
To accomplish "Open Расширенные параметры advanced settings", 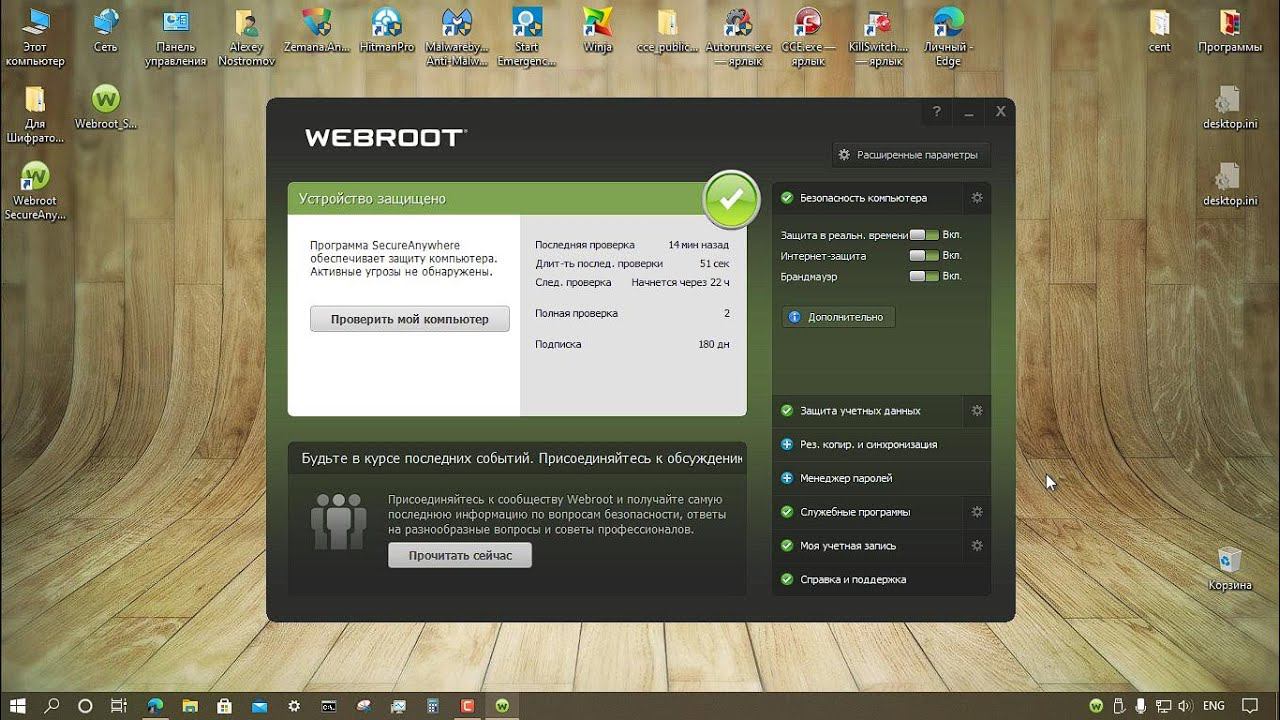I will [911, 155].
